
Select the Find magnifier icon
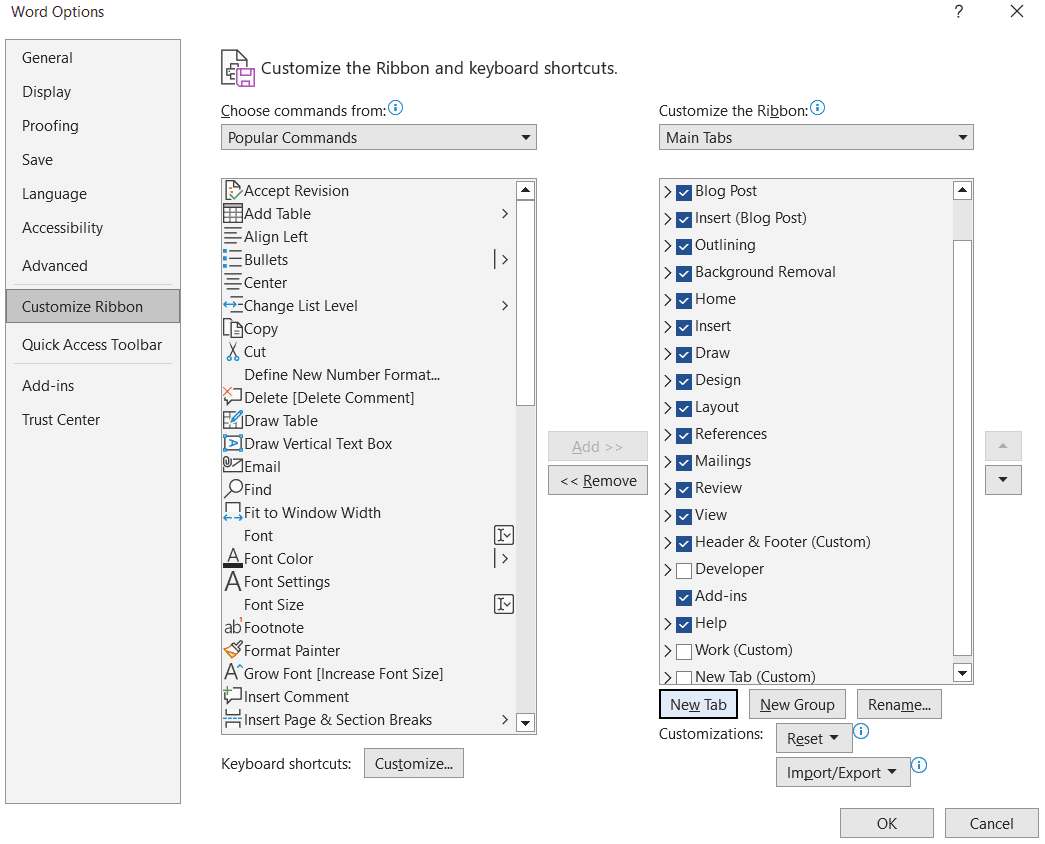point(232,490)
